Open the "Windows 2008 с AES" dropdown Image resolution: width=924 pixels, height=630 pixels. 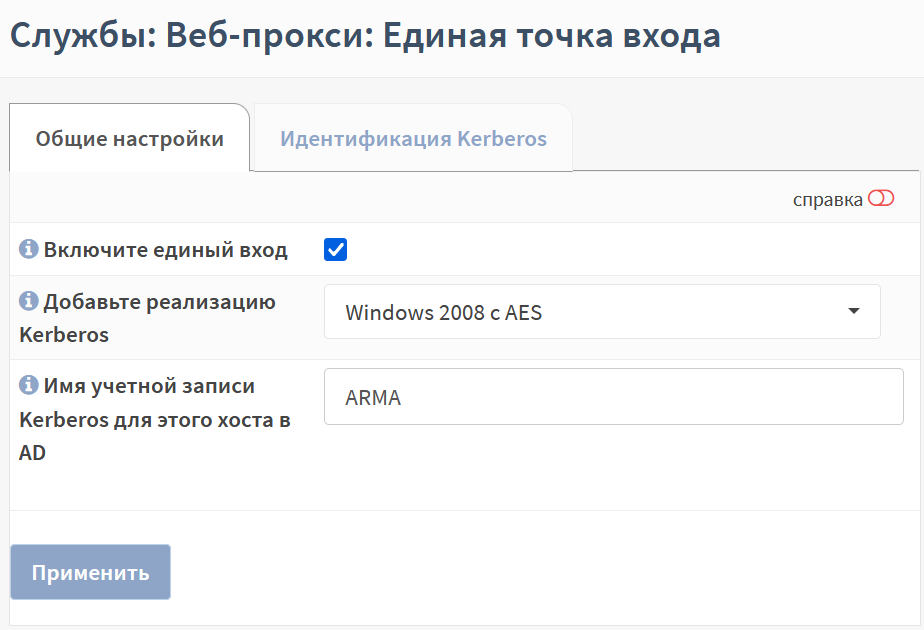click(x=602, y=312)
